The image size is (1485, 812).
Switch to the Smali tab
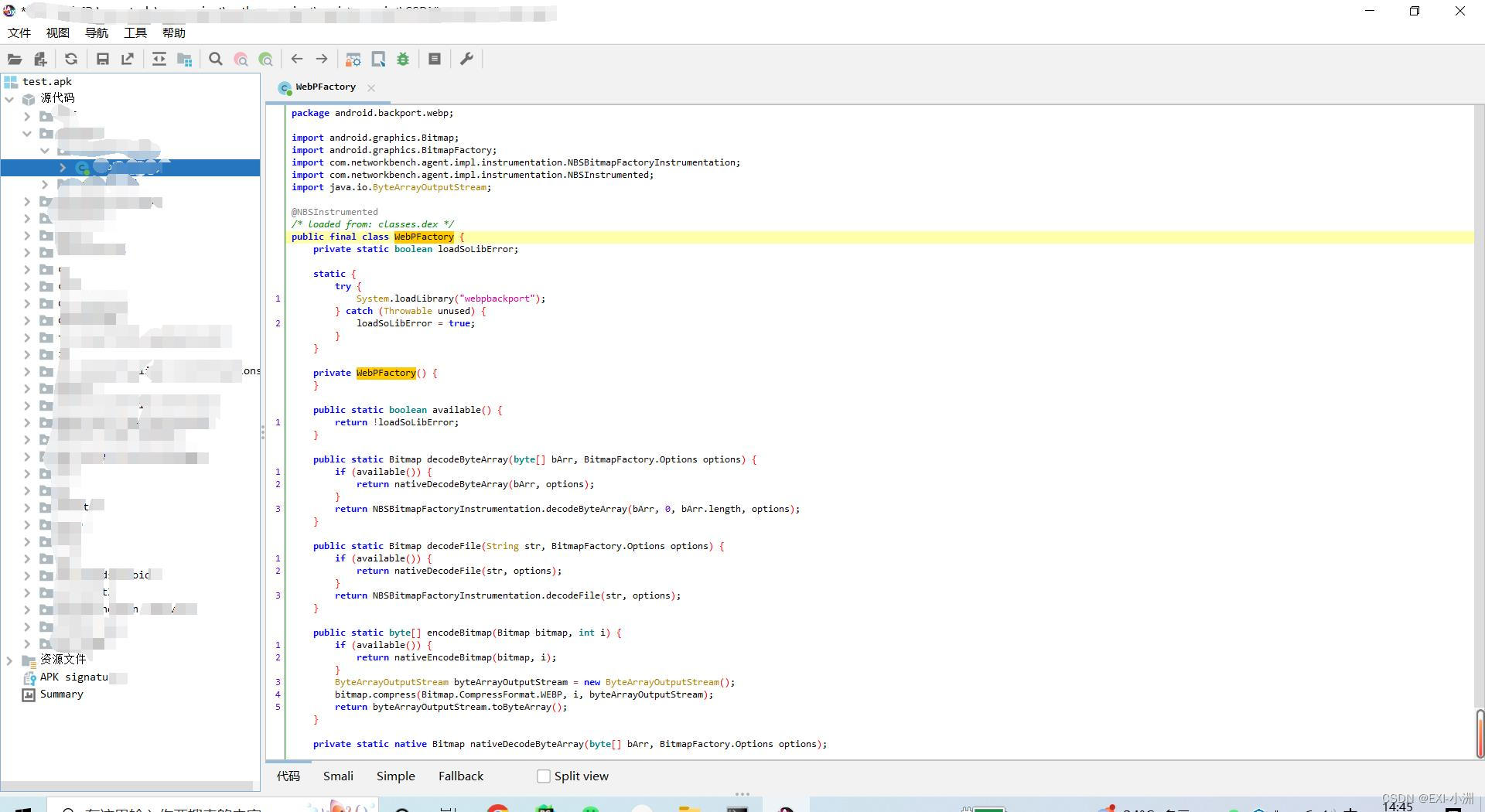[338, 776]
